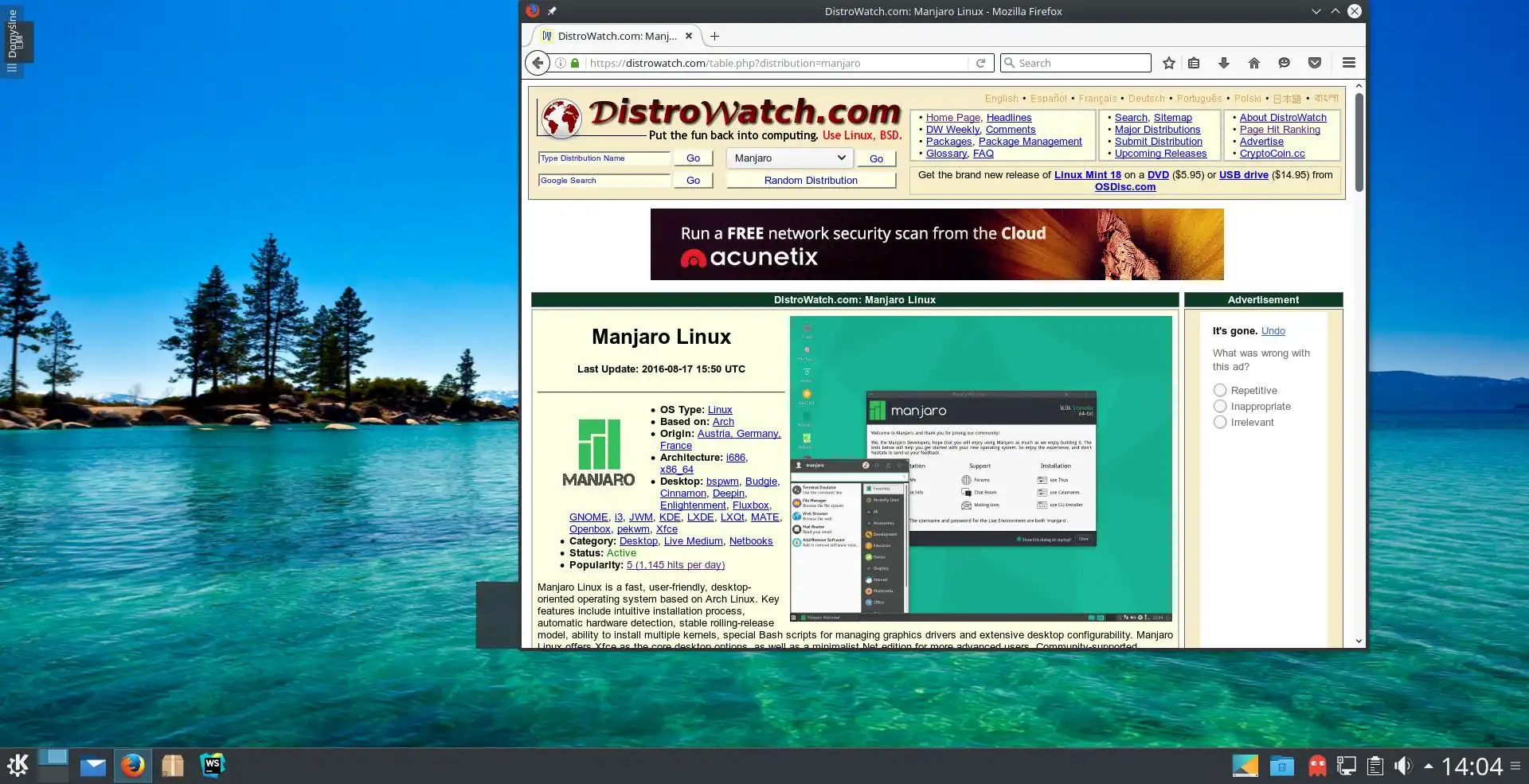This screenshot has height=784, width=1529.
Task: Click Go beside Type Distribution Name
Action: pyautogui.click(x=693, y=158)
